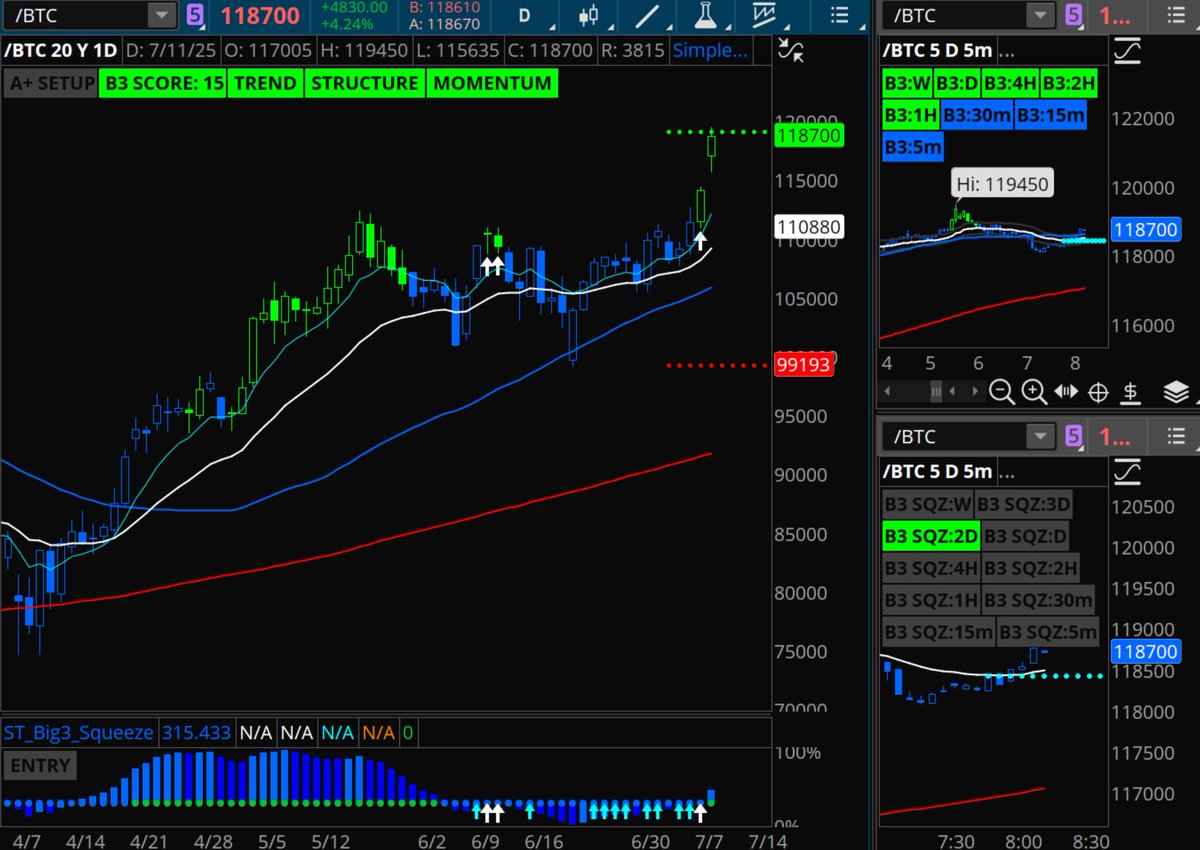Image resolution: width=1200 pixels, height=850 pixels.
Task: Click the B3:W label
Action: coord(907,84)
